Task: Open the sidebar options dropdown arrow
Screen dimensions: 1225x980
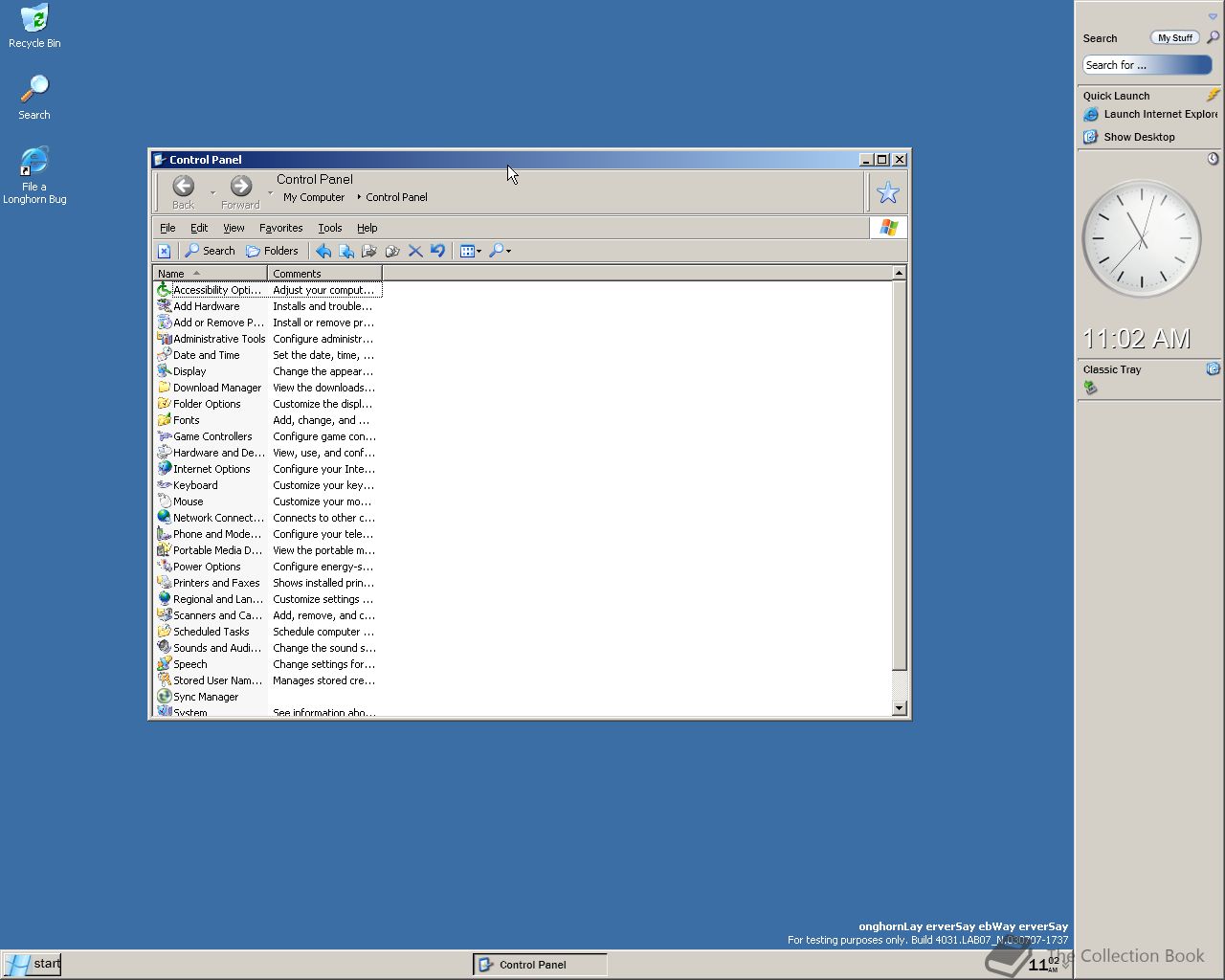Action: coord(1213,16)
